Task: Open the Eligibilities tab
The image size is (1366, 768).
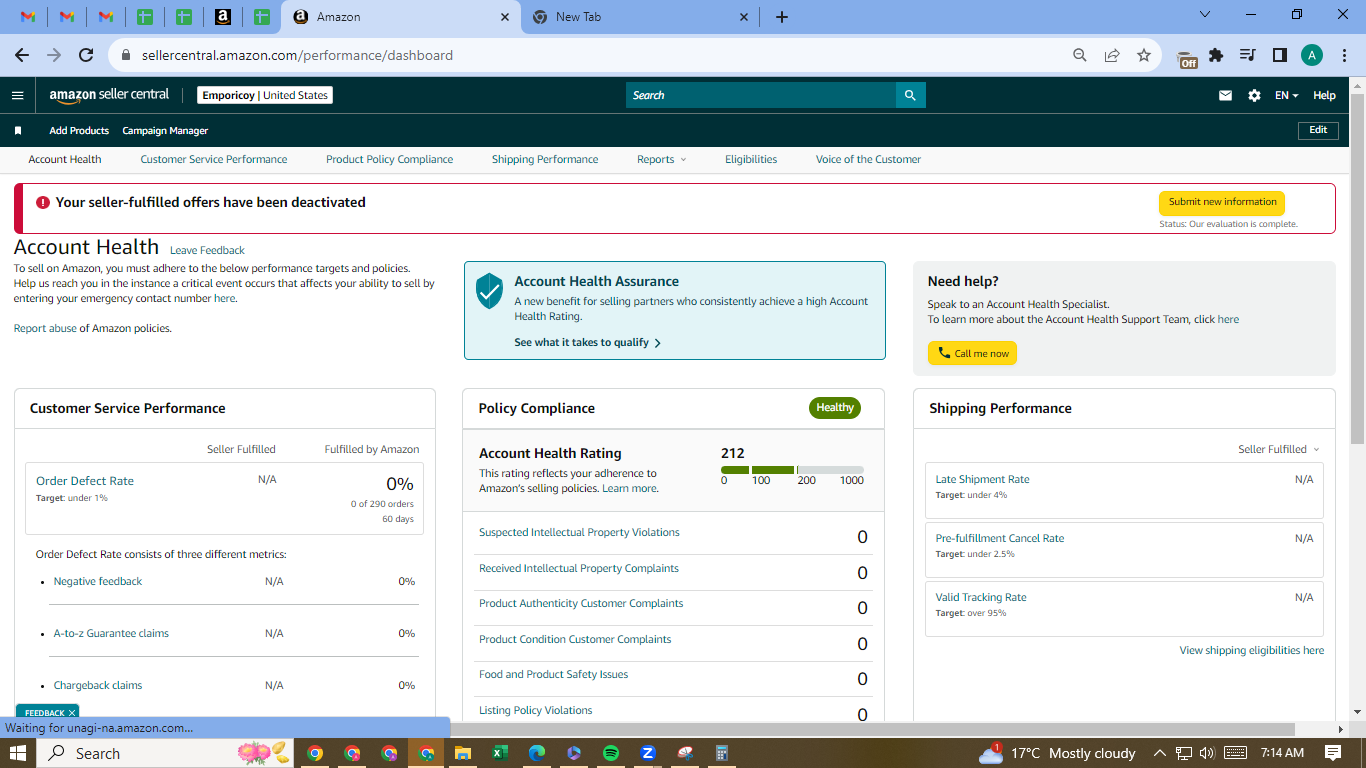Action: (x=751, y=160)
